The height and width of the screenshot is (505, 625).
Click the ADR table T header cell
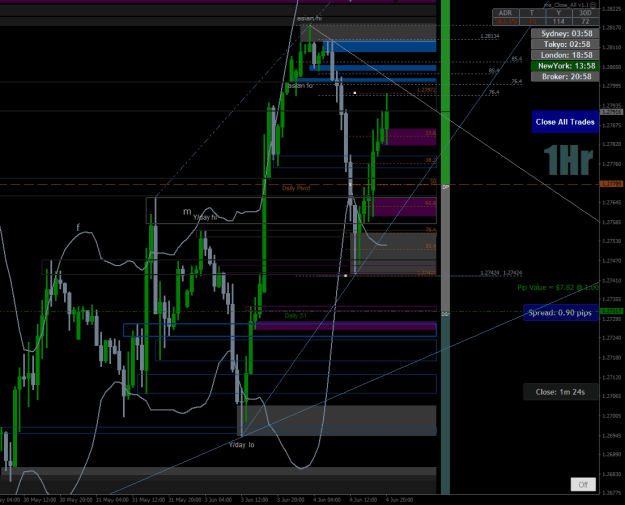click(532, 13)
